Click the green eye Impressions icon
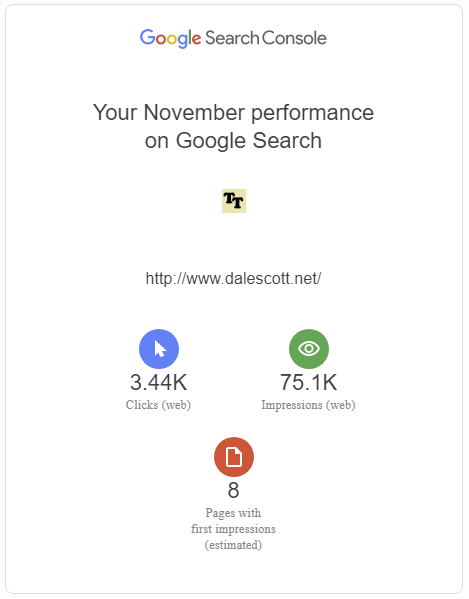The width and height of the screenshot is (469, 599). click(x=309, y=349)
